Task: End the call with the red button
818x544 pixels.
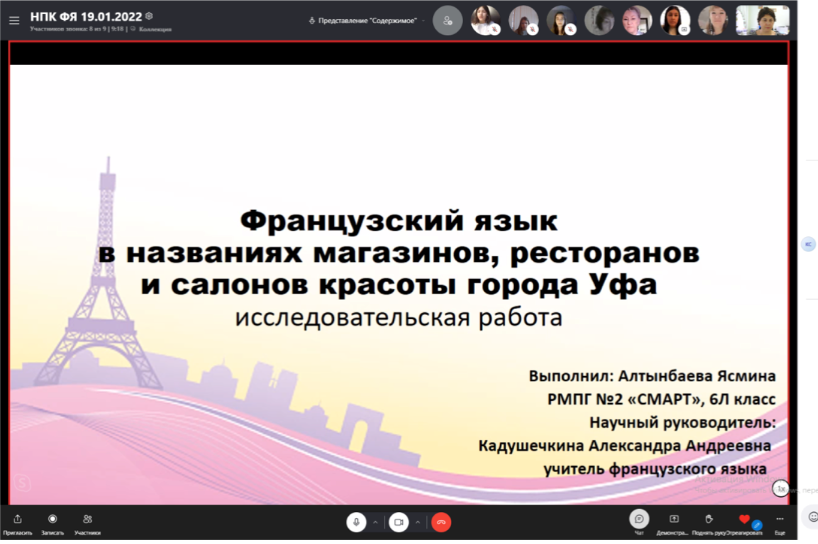Action: click(x=441, y=522)
